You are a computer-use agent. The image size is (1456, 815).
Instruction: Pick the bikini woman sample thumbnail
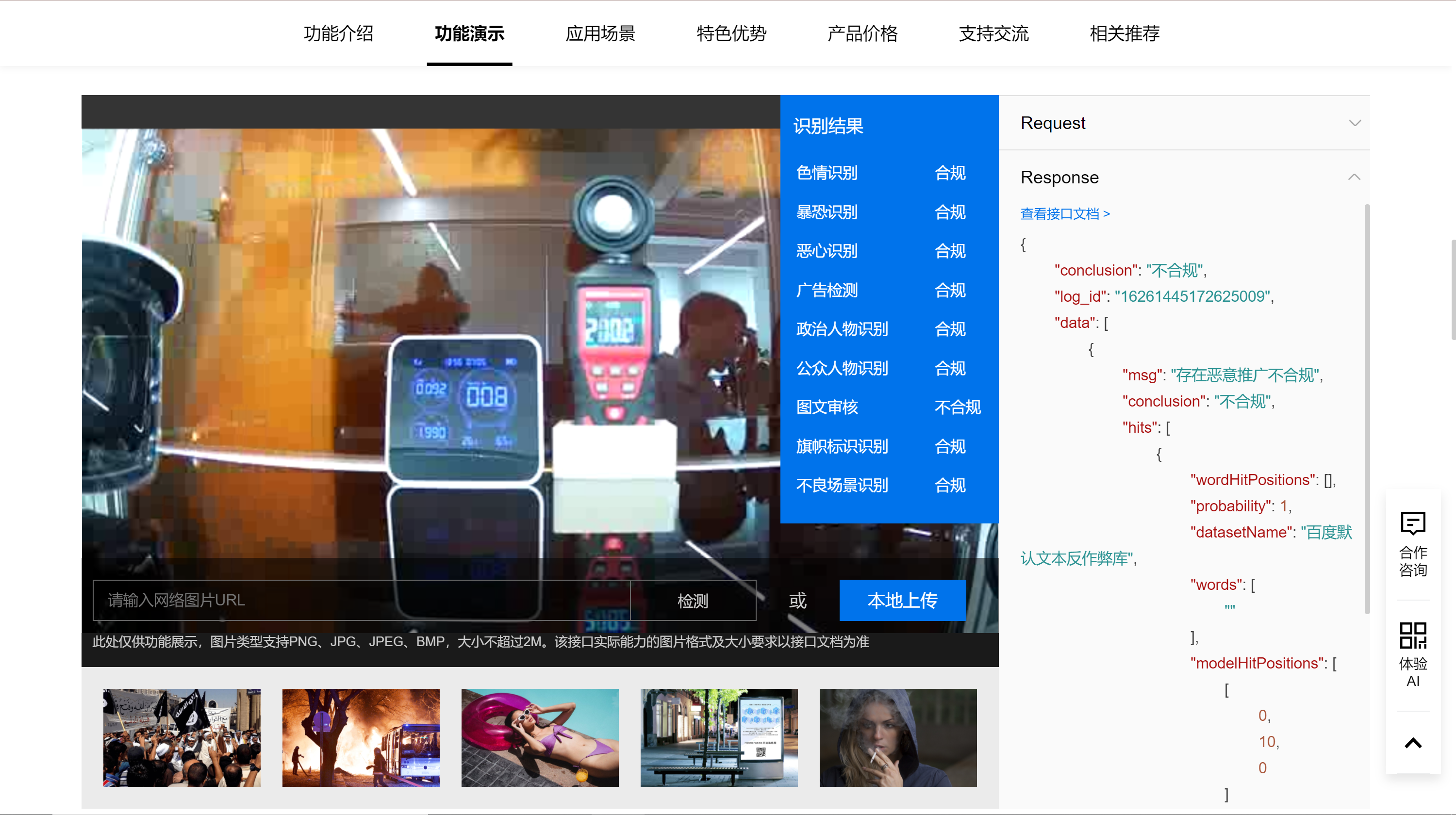point(540,737)
